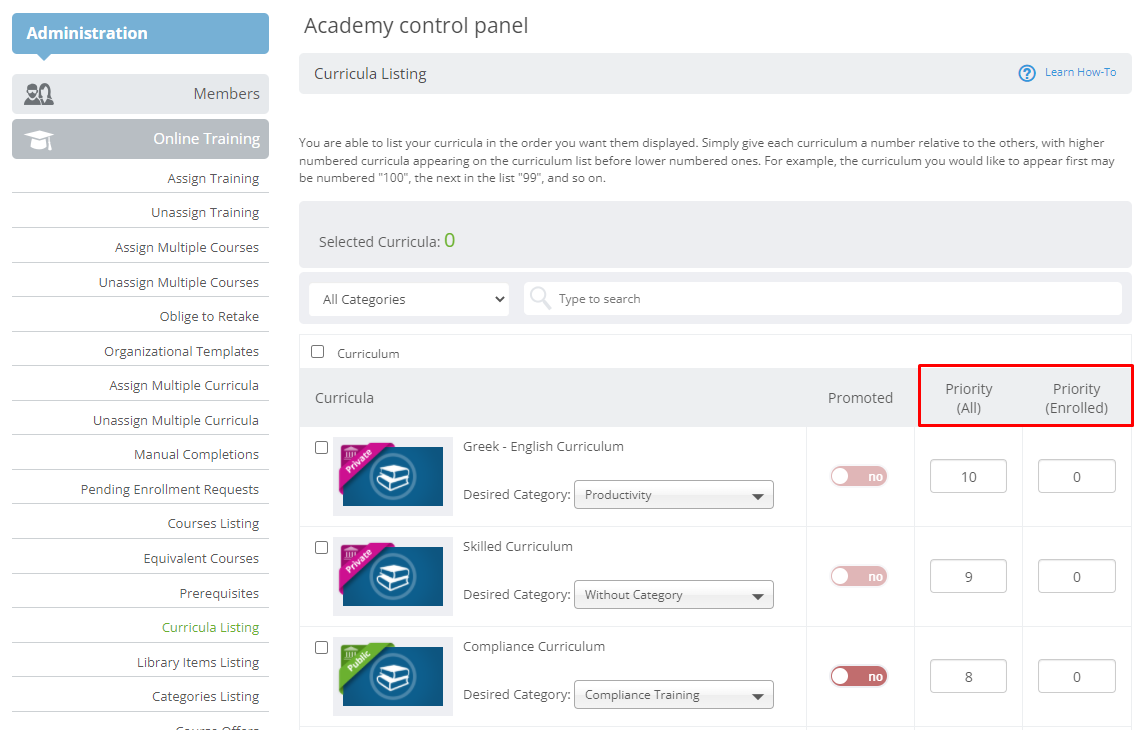Toggle Promoted switch for Compliance Curriculum
Screen dimensions: 1142x730
click(x=859, y=677)
